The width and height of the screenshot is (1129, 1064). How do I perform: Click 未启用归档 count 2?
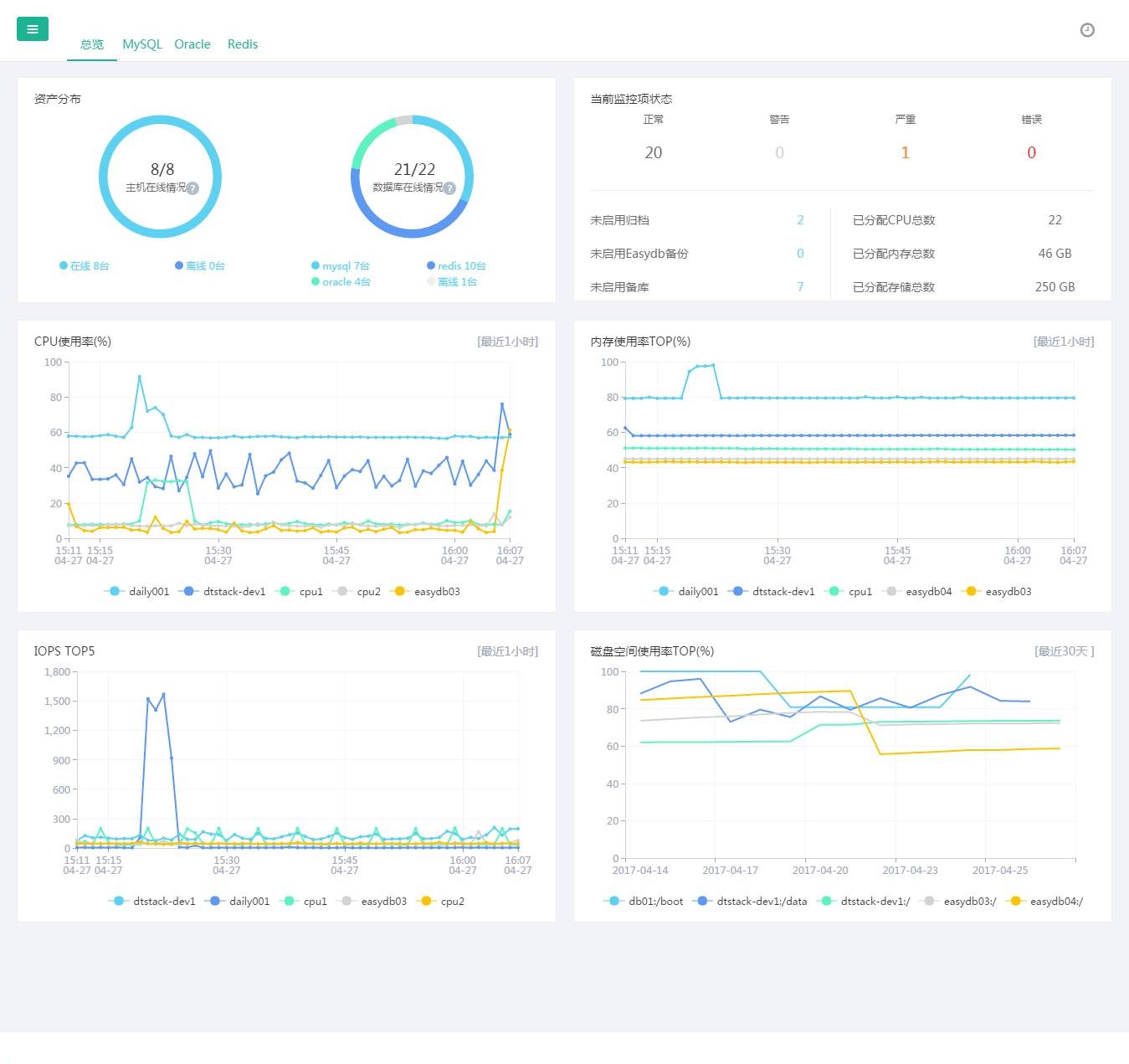[800, 220]
